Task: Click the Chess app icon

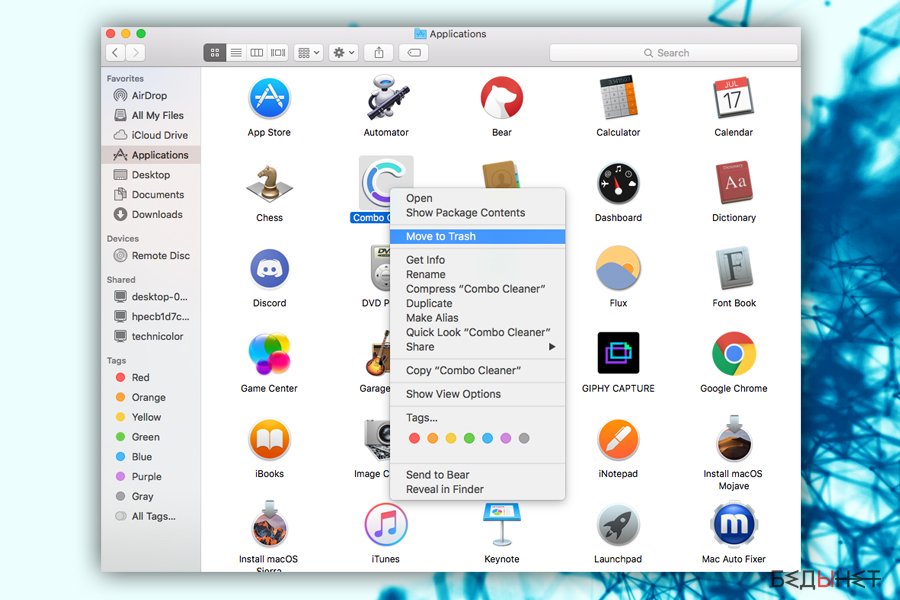Action: click(269, 184)
